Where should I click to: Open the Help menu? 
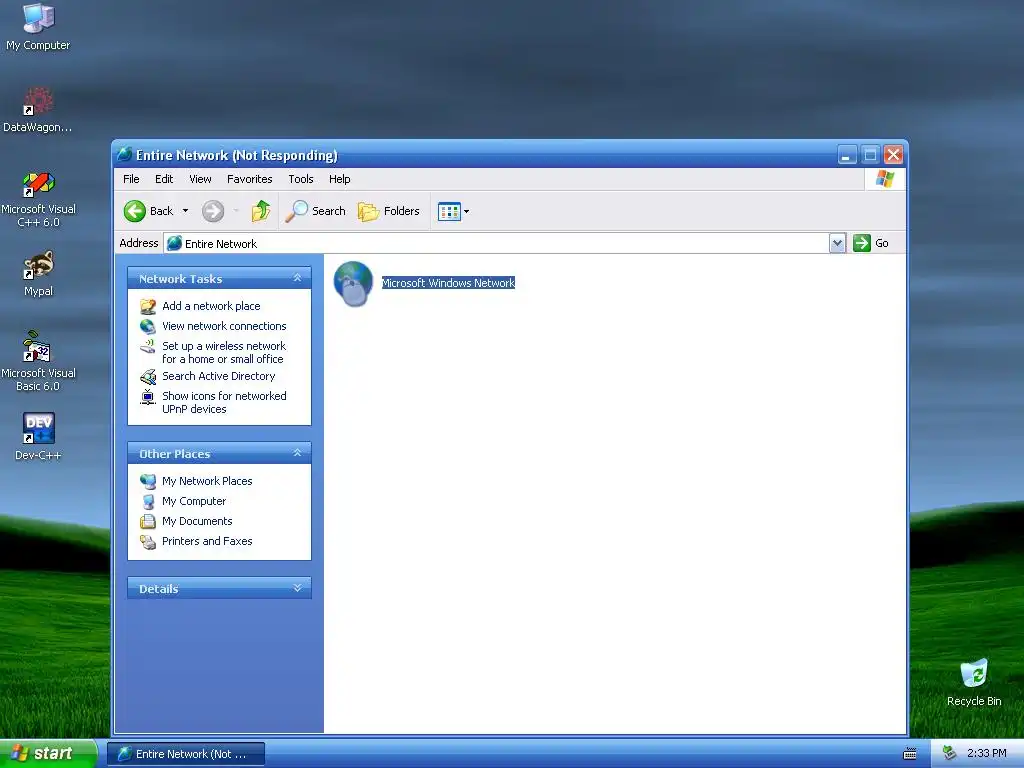pyautogui.click(x=340, y=179)
